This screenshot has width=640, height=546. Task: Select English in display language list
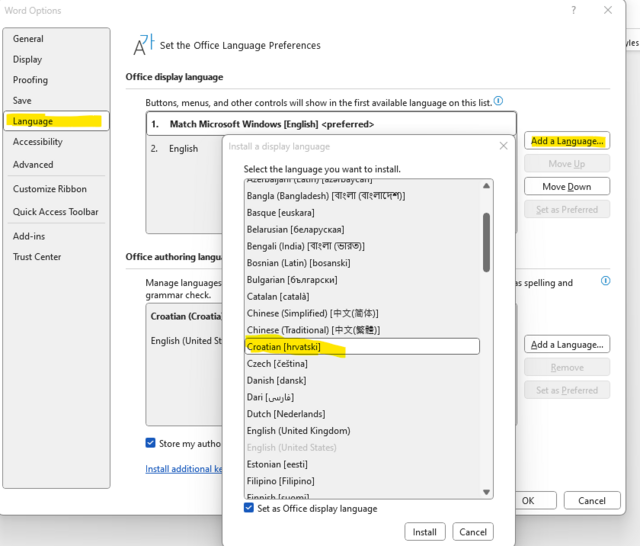pos(184,149)
